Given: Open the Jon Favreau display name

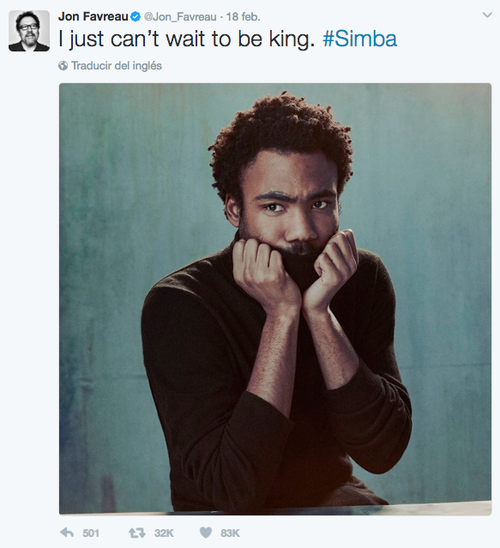Looking at the screenshot, I should coord(93,16).
